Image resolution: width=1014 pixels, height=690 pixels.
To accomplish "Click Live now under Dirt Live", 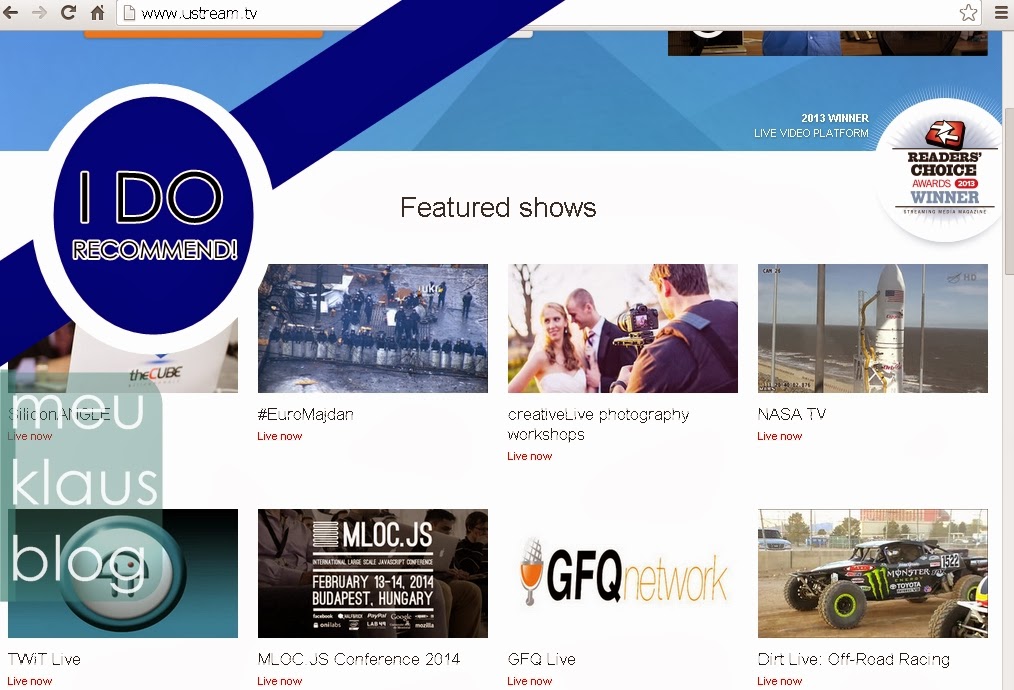I will (x=779, y=682).
